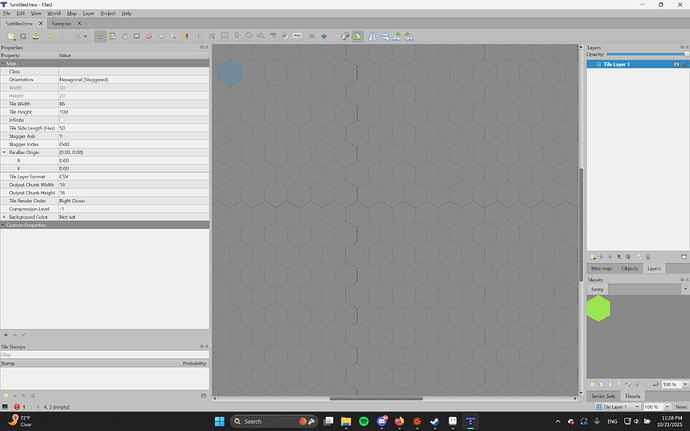This screenshot has height=431, width=690.
Task: Open the Layer menu
Action: 88,13
